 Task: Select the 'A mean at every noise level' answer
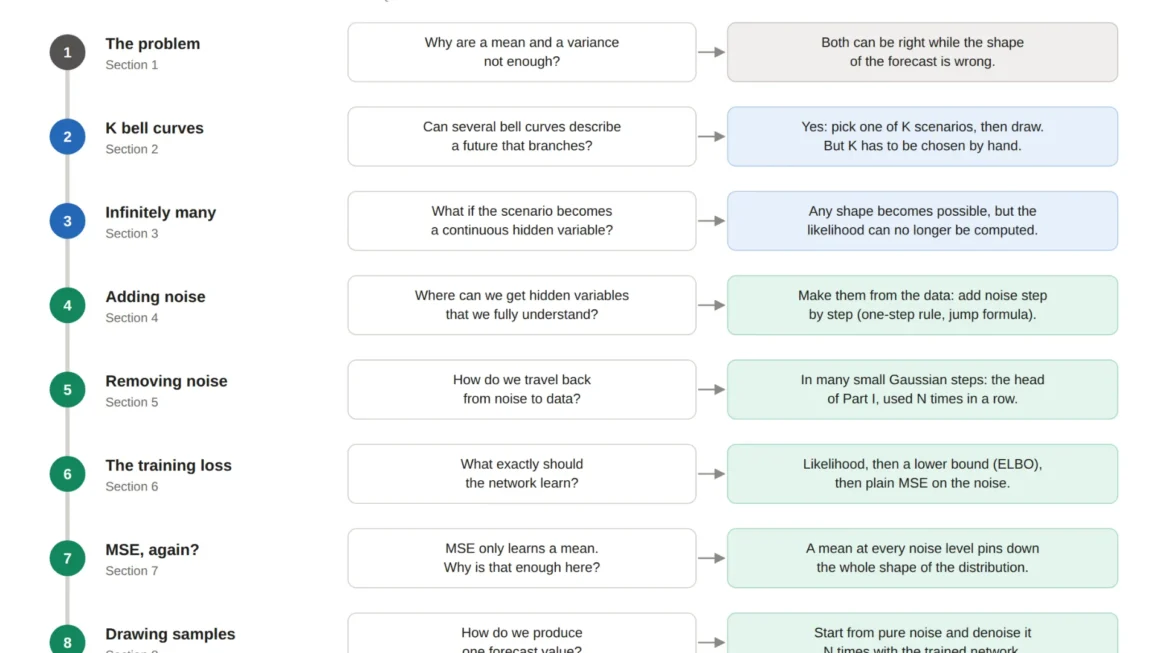tap(922, 558)
